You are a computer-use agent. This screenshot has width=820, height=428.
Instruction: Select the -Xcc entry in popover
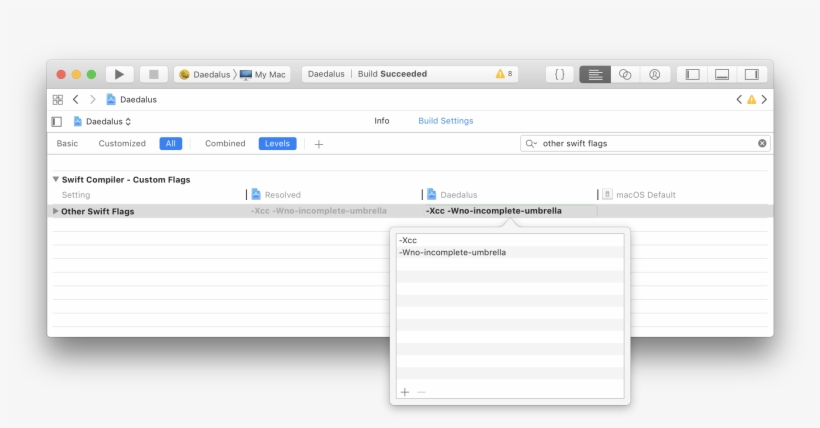click(510, 240)
